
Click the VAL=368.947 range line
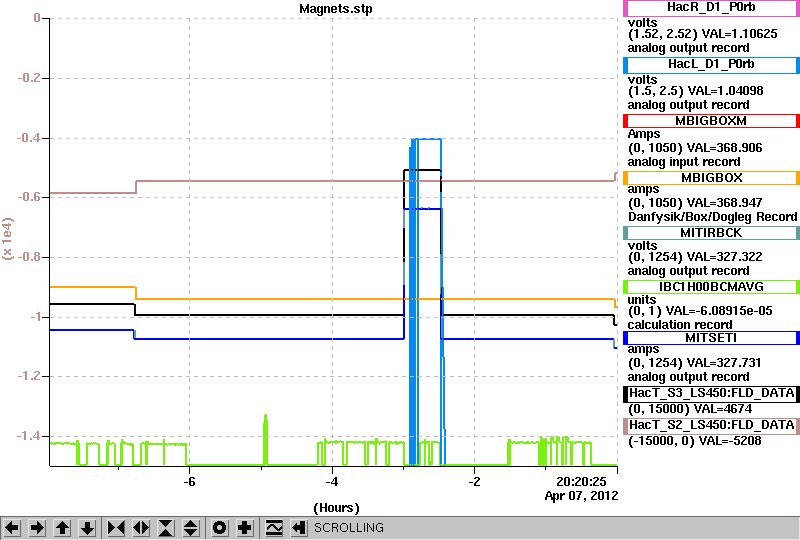[695, 203]
